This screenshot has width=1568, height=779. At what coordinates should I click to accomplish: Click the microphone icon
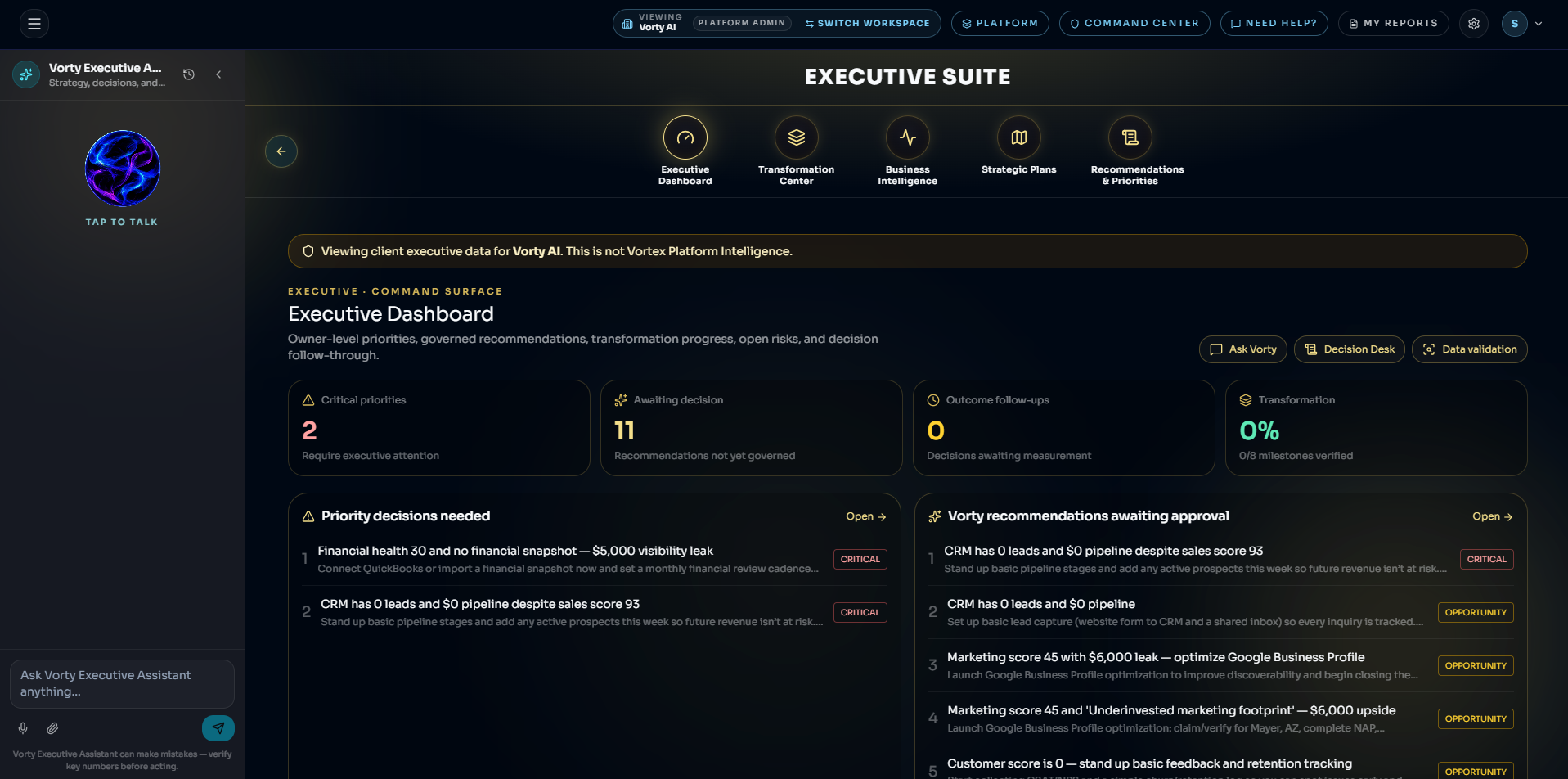[23, 728]
